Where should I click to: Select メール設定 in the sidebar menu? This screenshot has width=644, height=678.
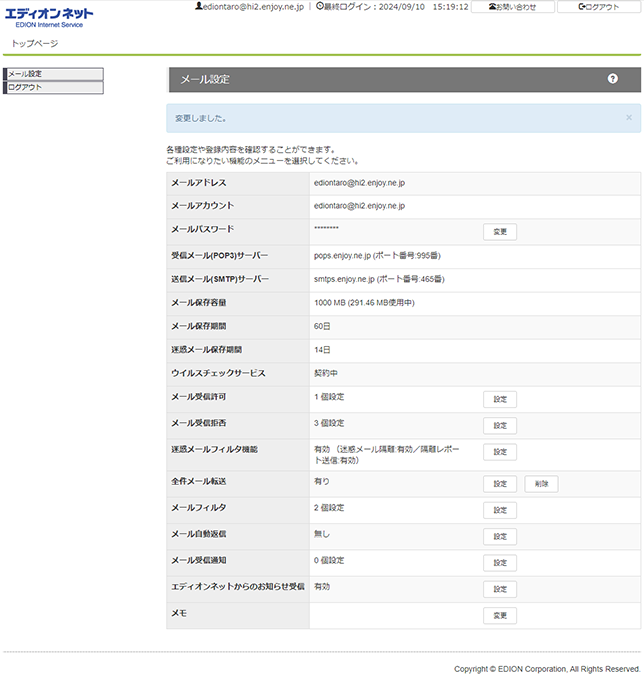point(54,74)
